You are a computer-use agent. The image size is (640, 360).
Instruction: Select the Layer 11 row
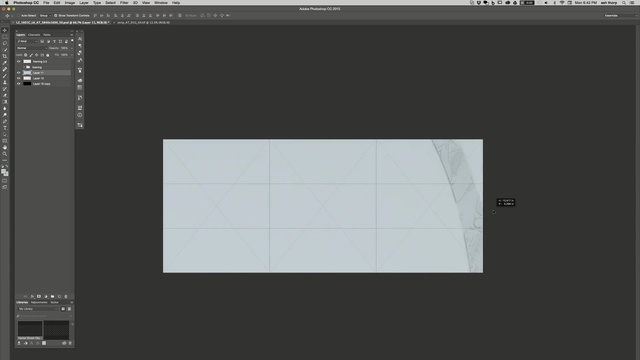(x=43, y=73)
